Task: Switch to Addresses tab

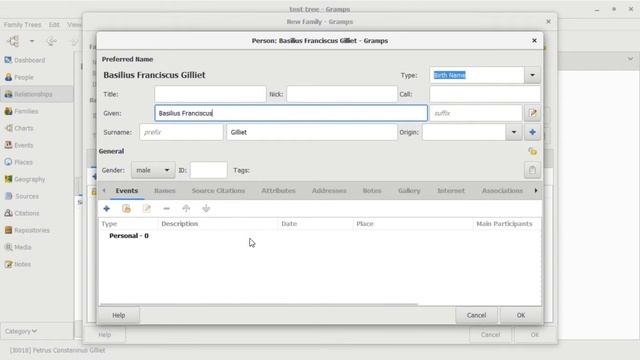Action: [x=329, y=191]
